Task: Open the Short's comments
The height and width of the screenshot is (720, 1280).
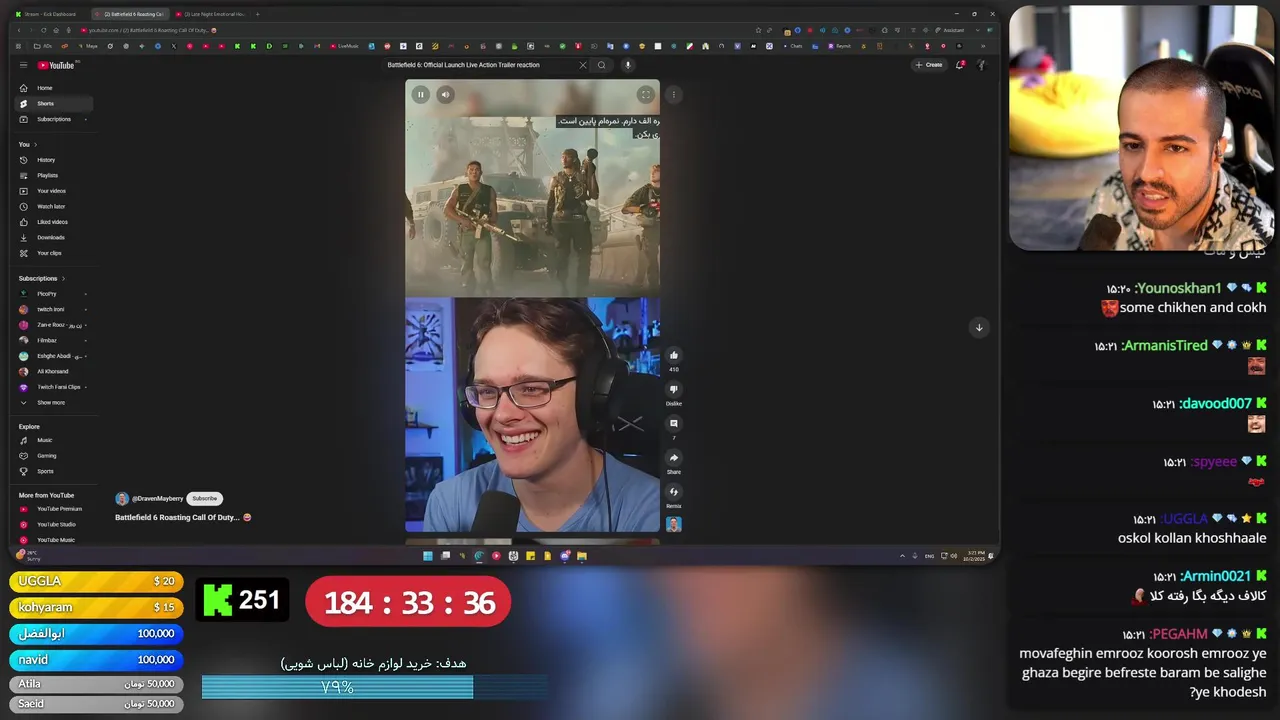Action: [x=674, y=423]
